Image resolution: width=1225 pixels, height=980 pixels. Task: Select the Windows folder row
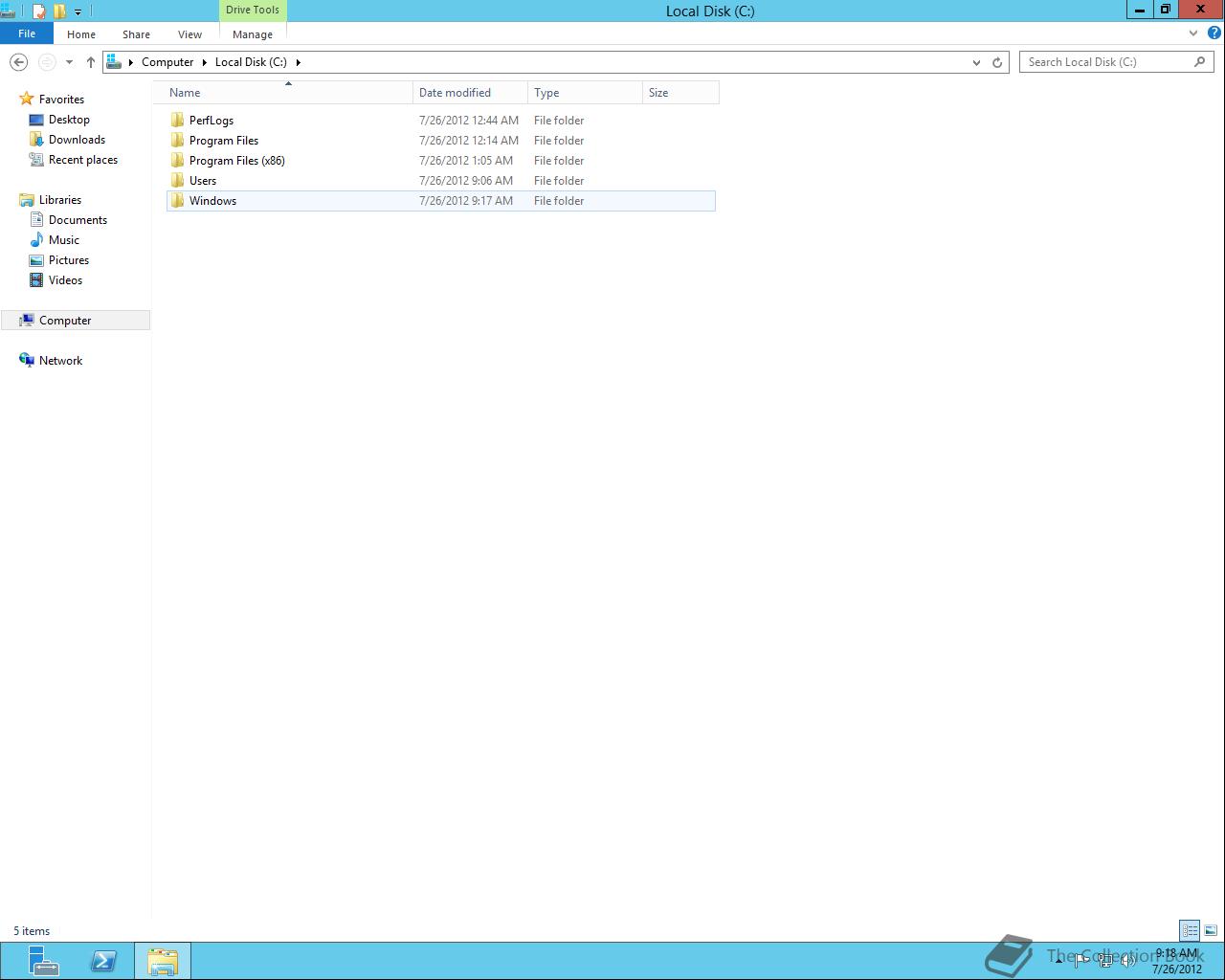click(440, 201)
